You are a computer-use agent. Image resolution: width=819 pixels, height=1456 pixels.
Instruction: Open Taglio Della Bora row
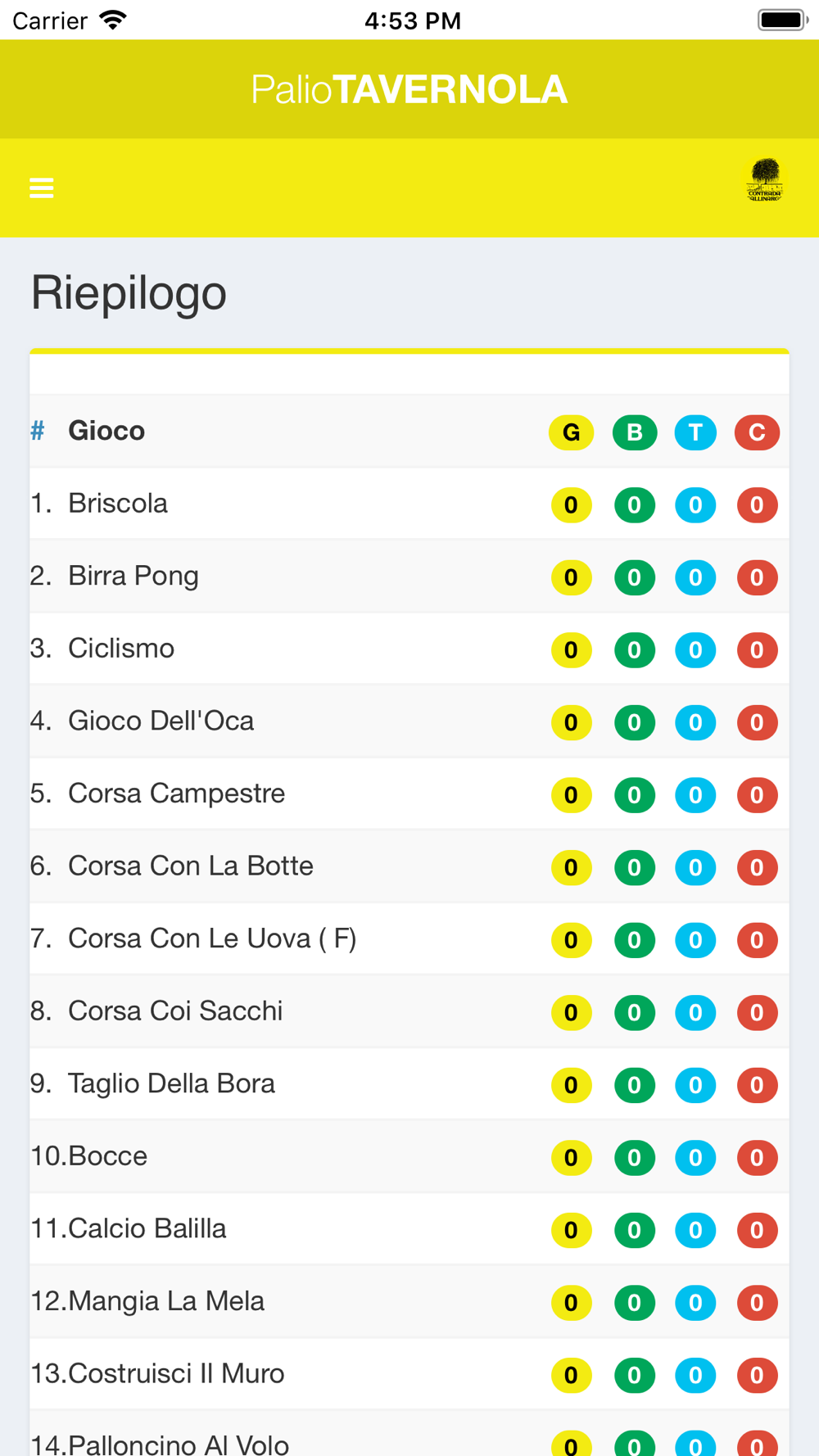click(x=409, y=1084)
